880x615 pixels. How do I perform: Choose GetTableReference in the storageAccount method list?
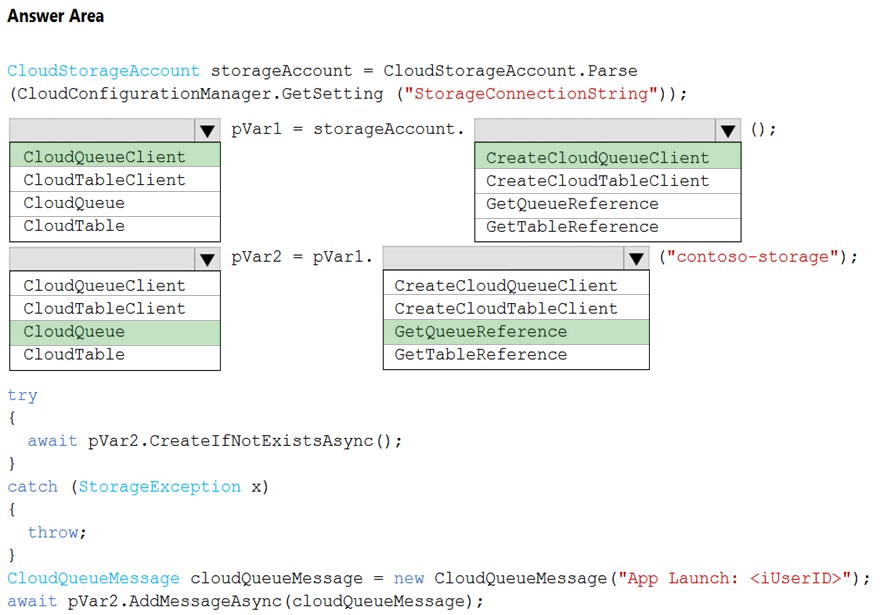point(608,228)
